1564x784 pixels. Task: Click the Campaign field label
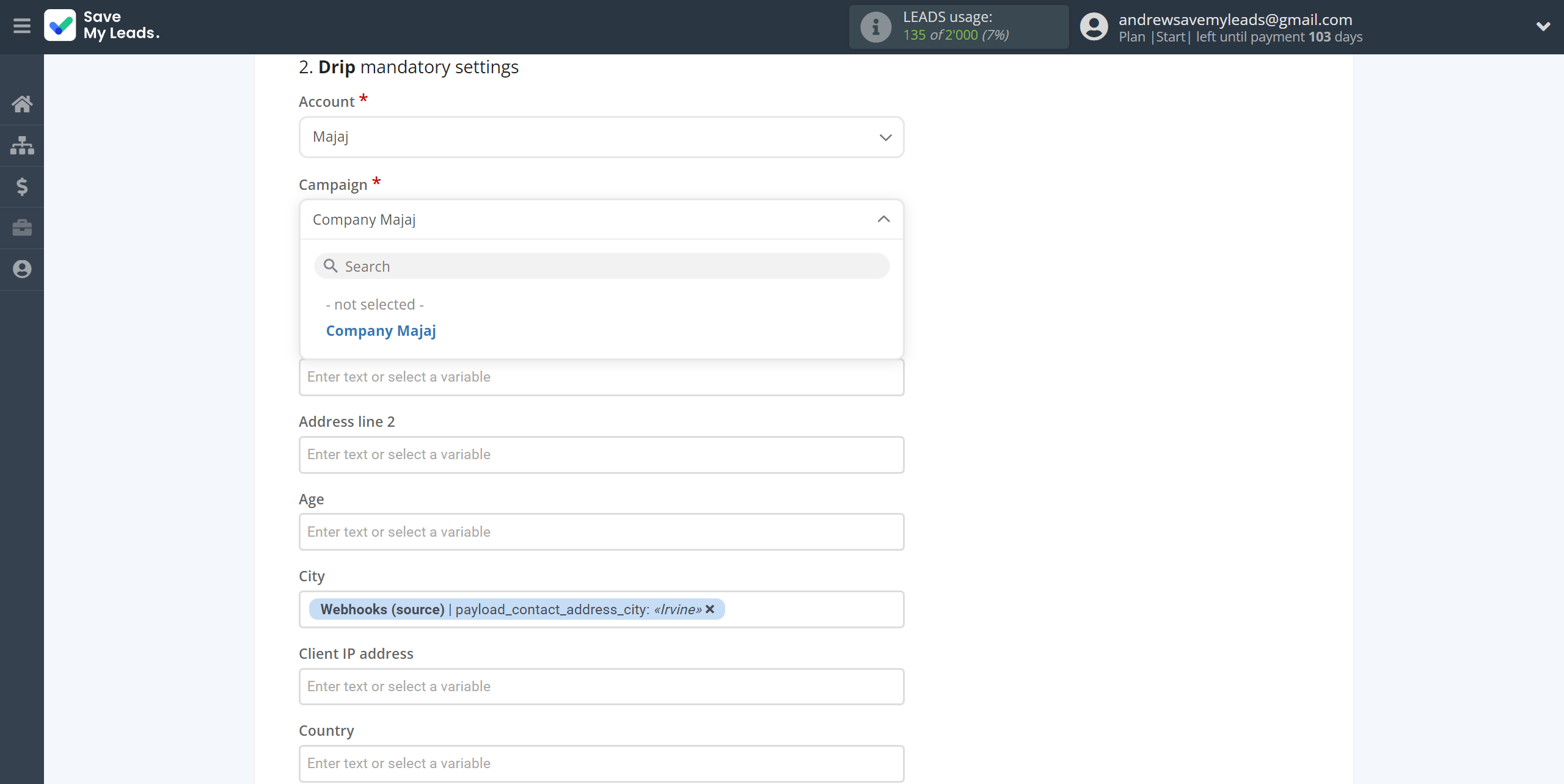pyautogui.click(x=333, y=184)
